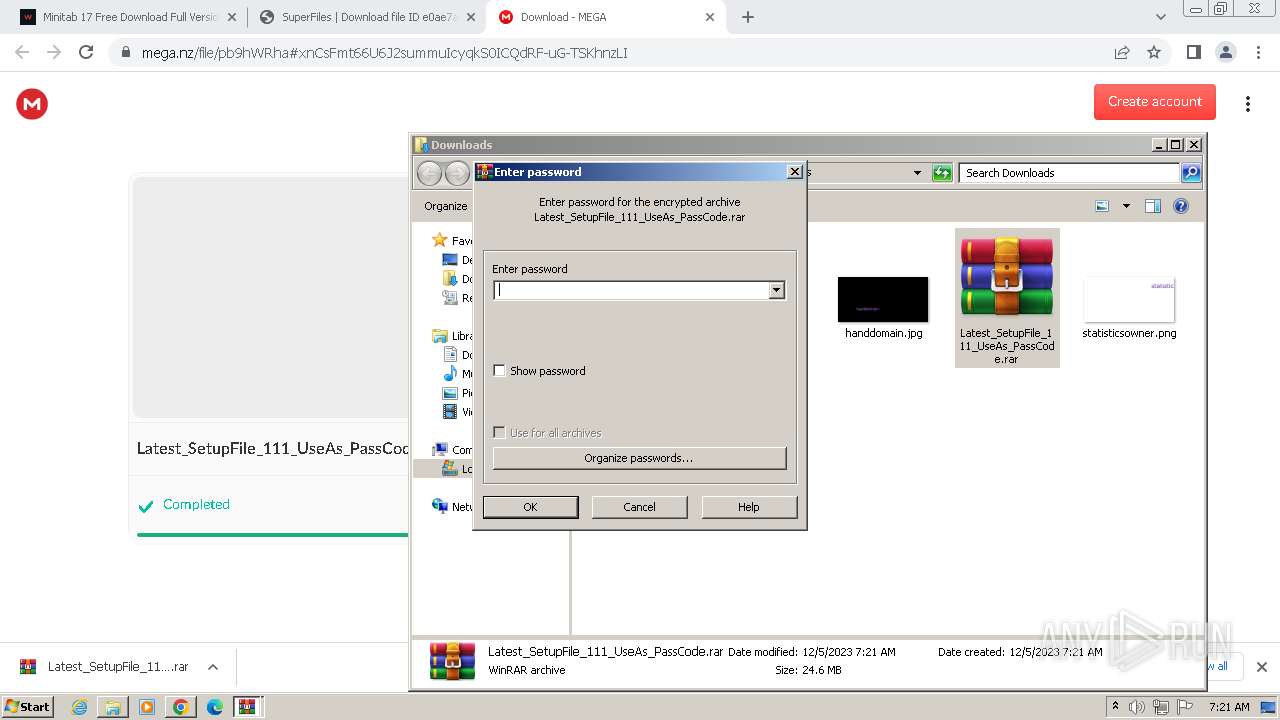Switch to SuperFiles Download file tab
Image resolution: width=1280 pixels, height=720 pixels.
(366, 17)
